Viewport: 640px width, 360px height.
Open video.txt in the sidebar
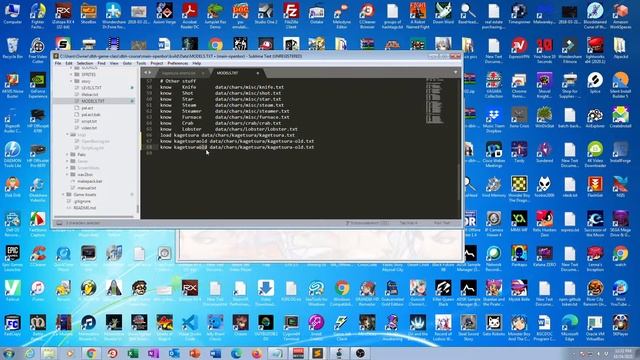tap(89, 128)
